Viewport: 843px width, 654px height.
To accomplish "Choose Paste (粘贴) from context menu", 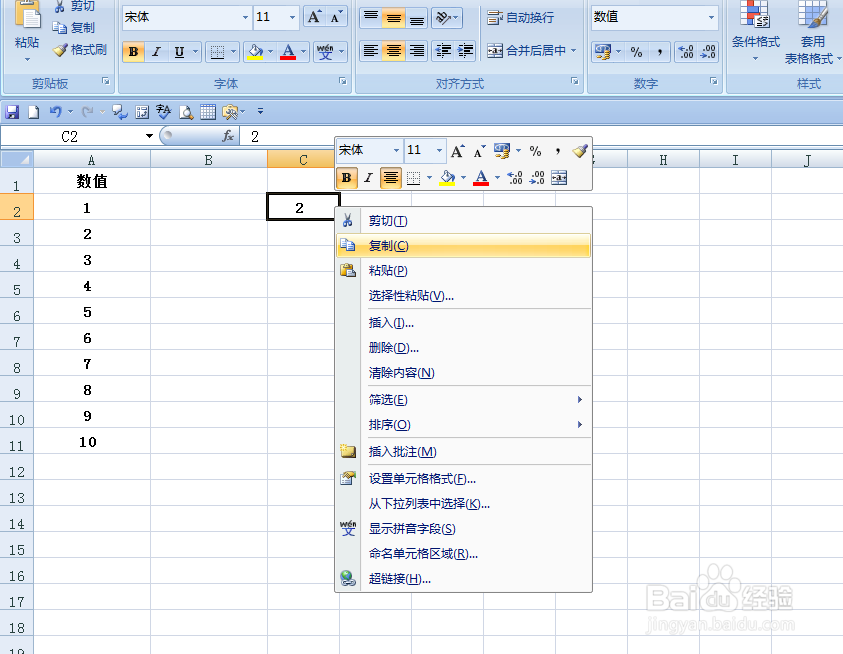I will click(463, 271).
